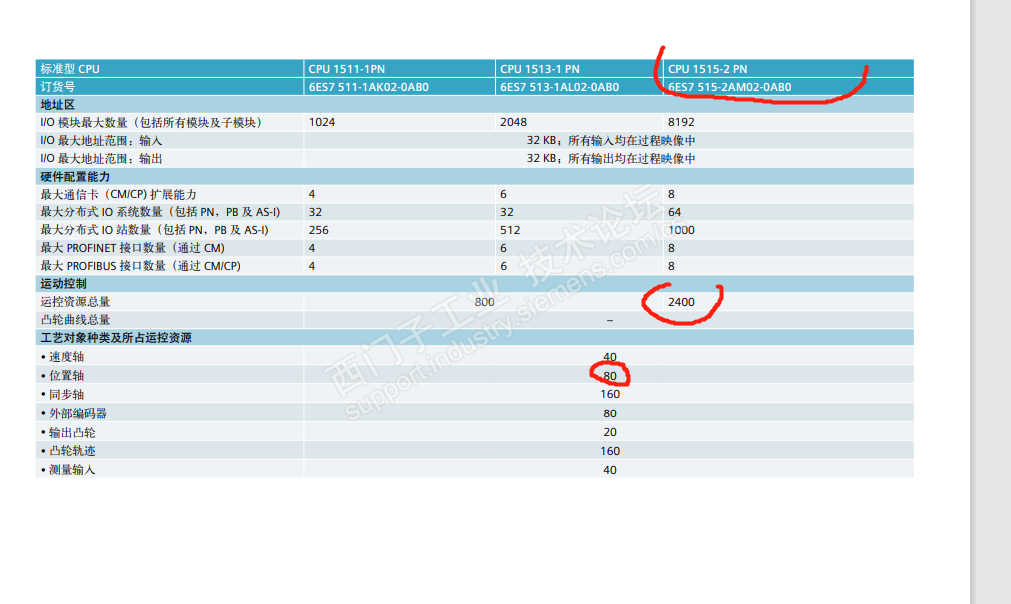
Task: Select the value 64
Action: tap(674, 212)
